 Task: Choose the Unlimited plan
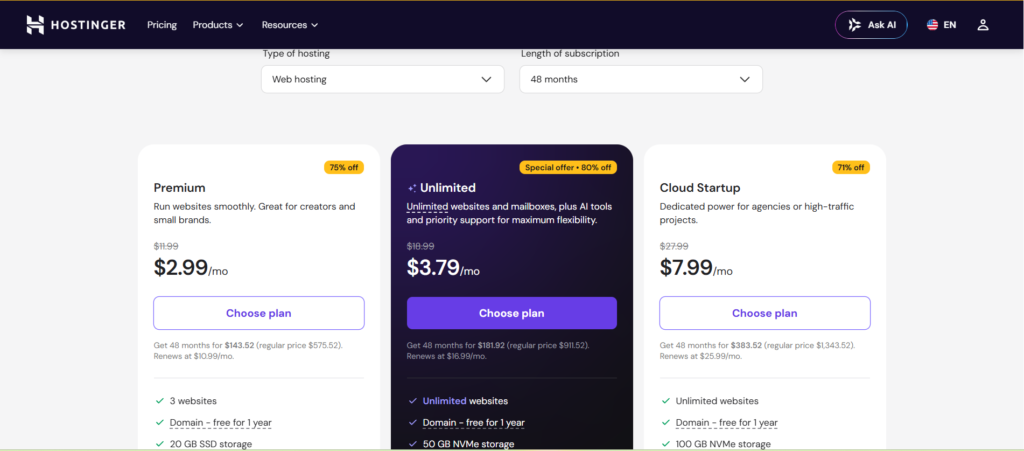511,313
